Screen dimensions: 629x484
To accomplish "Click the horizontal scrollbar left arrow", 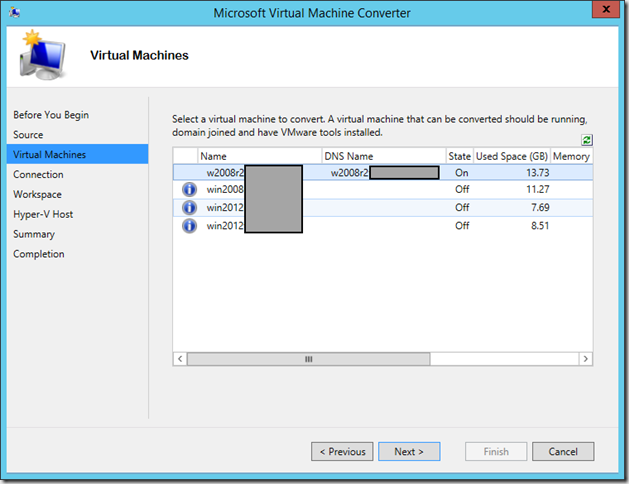I will tap(180, 359).
